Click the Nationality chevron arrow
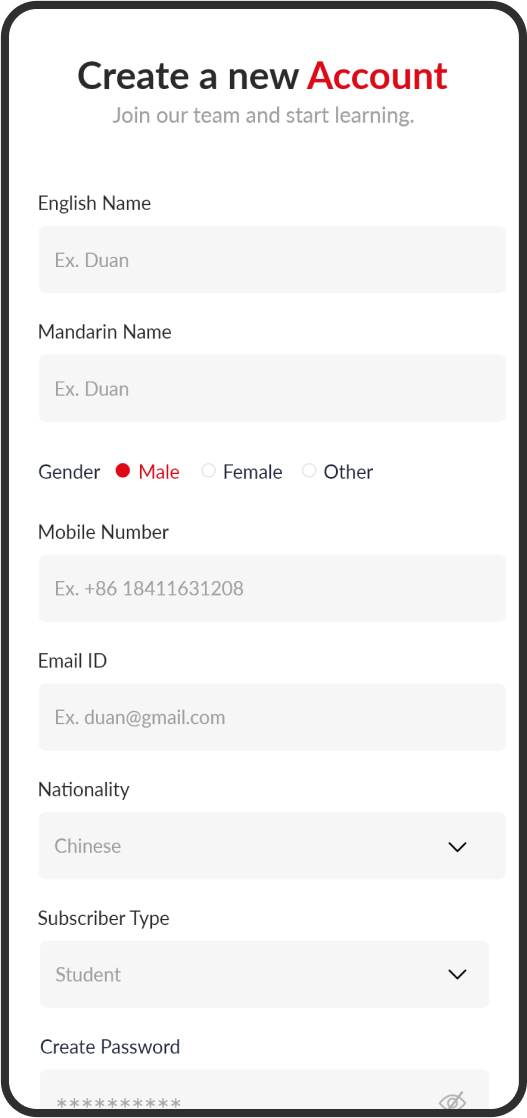 [456, 846]
